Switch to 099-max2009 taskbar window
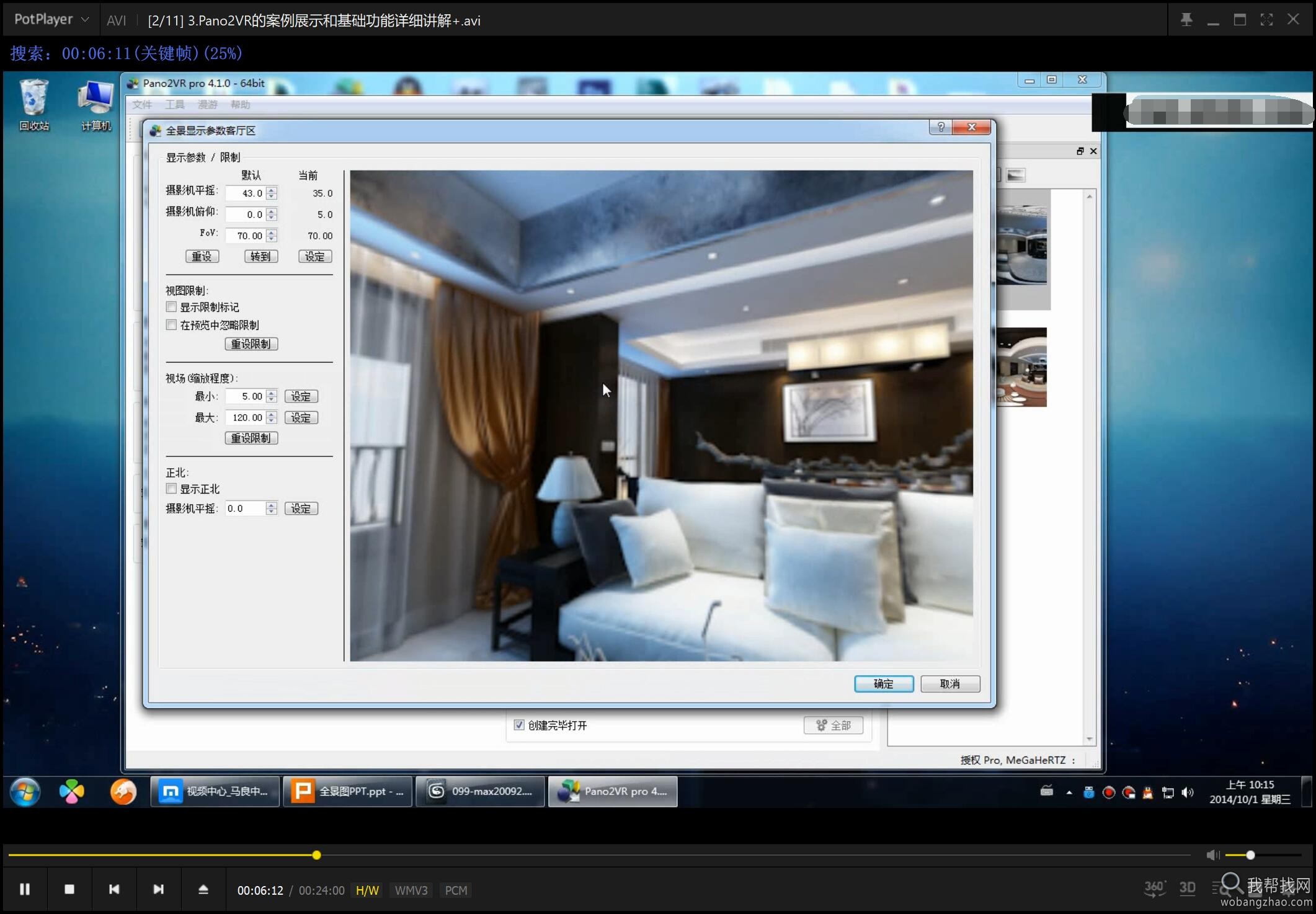This screenshot has height=914, width=1316. 480,792
